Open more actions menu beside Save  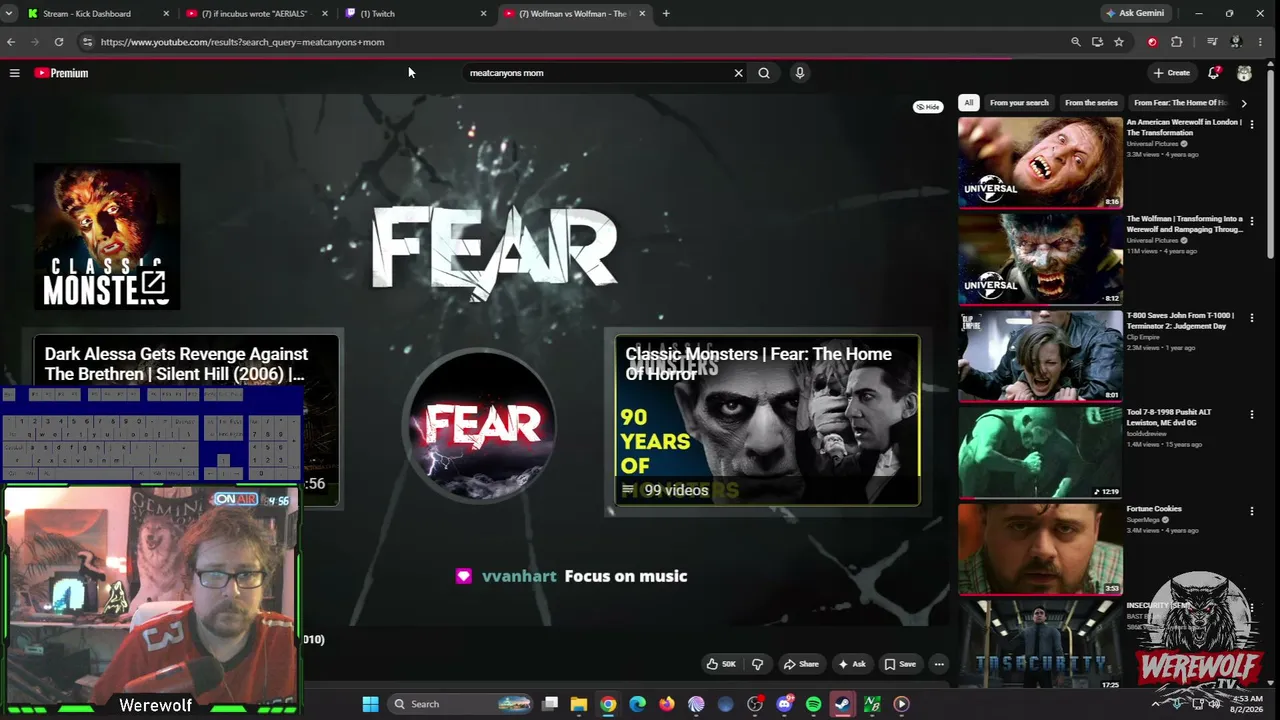pyautogui.click(x=939, y=664)
